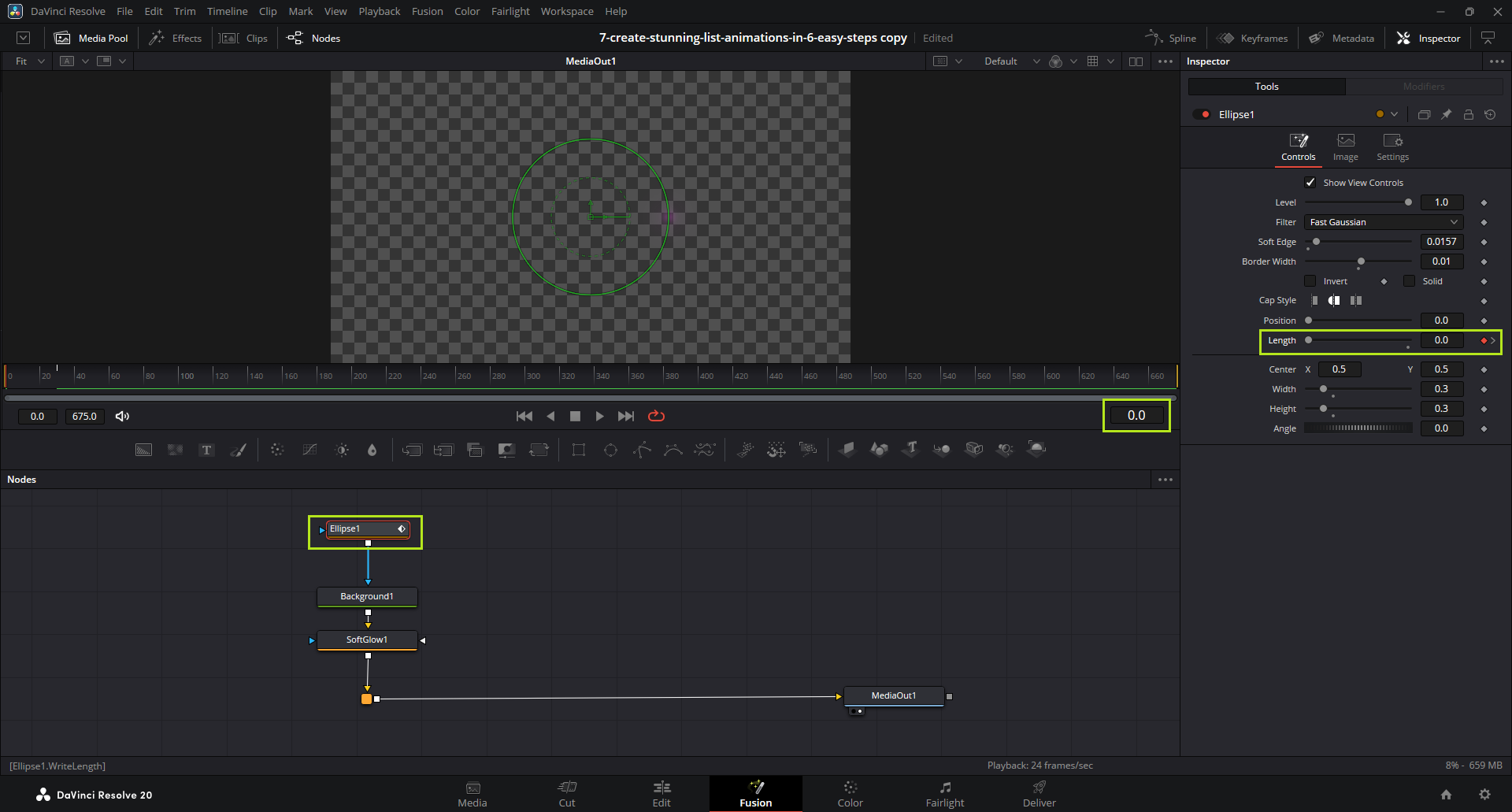Enable the Invert checkbox
The width and height of the screenshot is (1512, 812).
click(x=1310, y=281)
